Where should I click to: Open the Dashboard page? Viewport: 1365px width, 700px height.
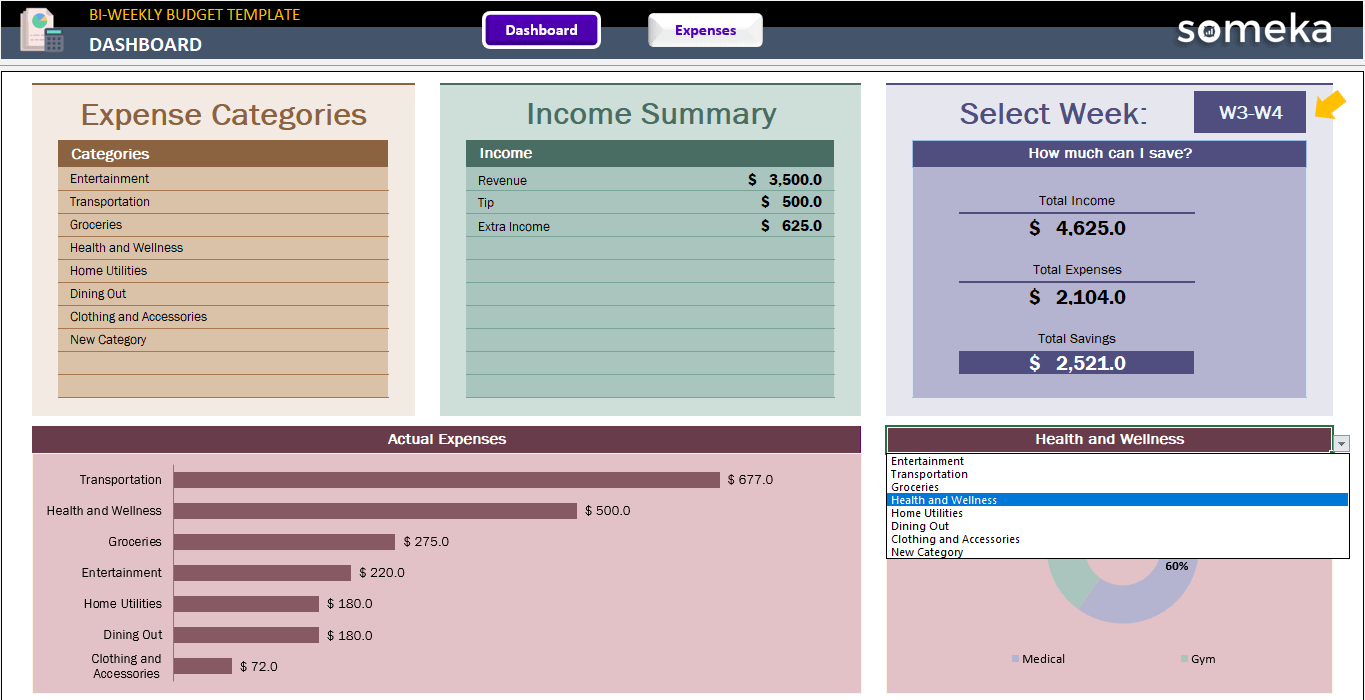point(541,30)
